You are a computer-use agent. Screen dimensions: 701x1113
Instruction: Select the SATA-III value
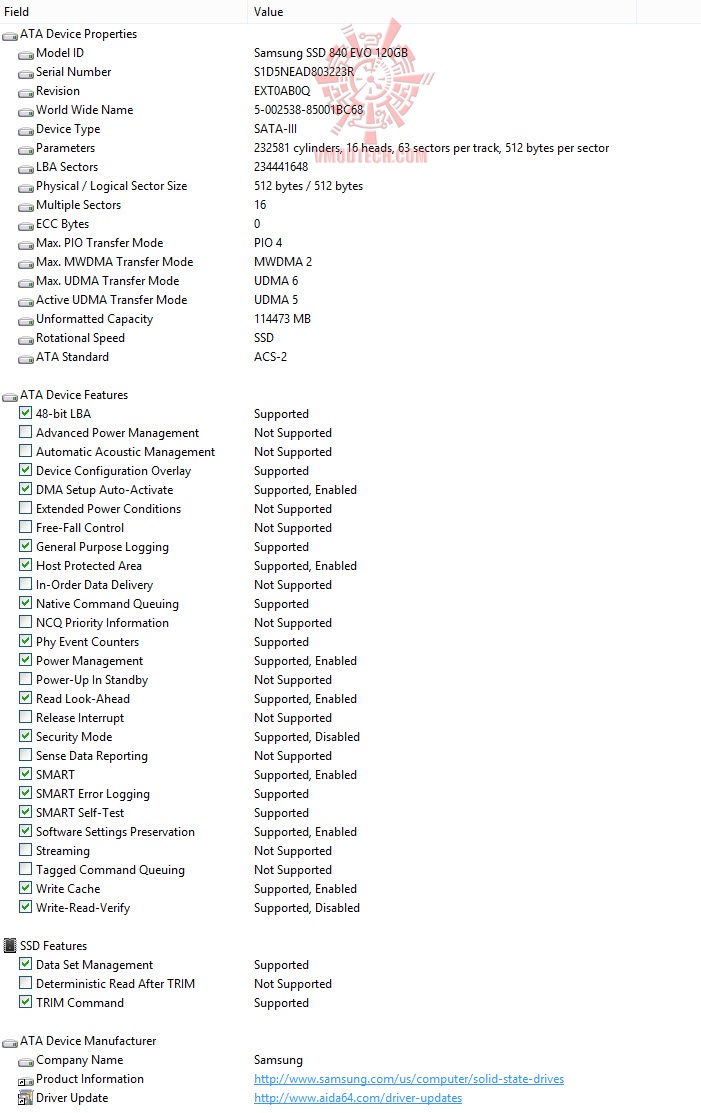pyautogui.click(x=275, y=129)
